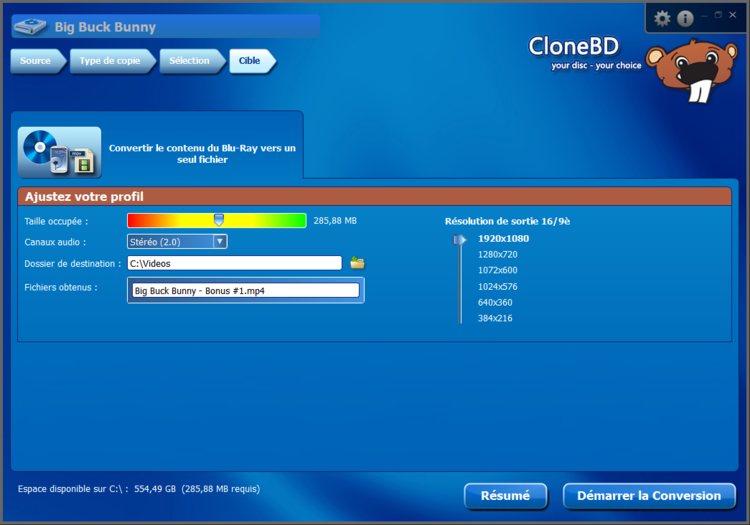Go to the Source step tab
The height and width of the screenshot is (525, 750).
pos(38,61)
